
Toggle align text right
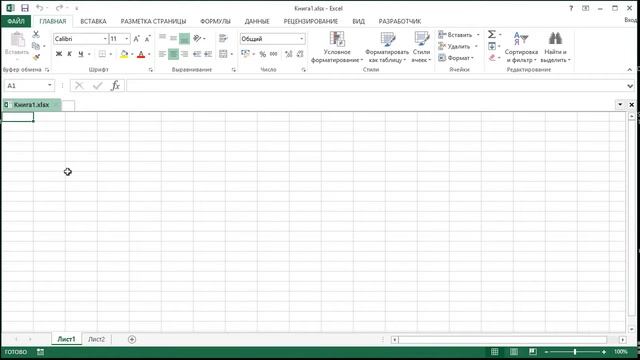(x=184, y=54)
